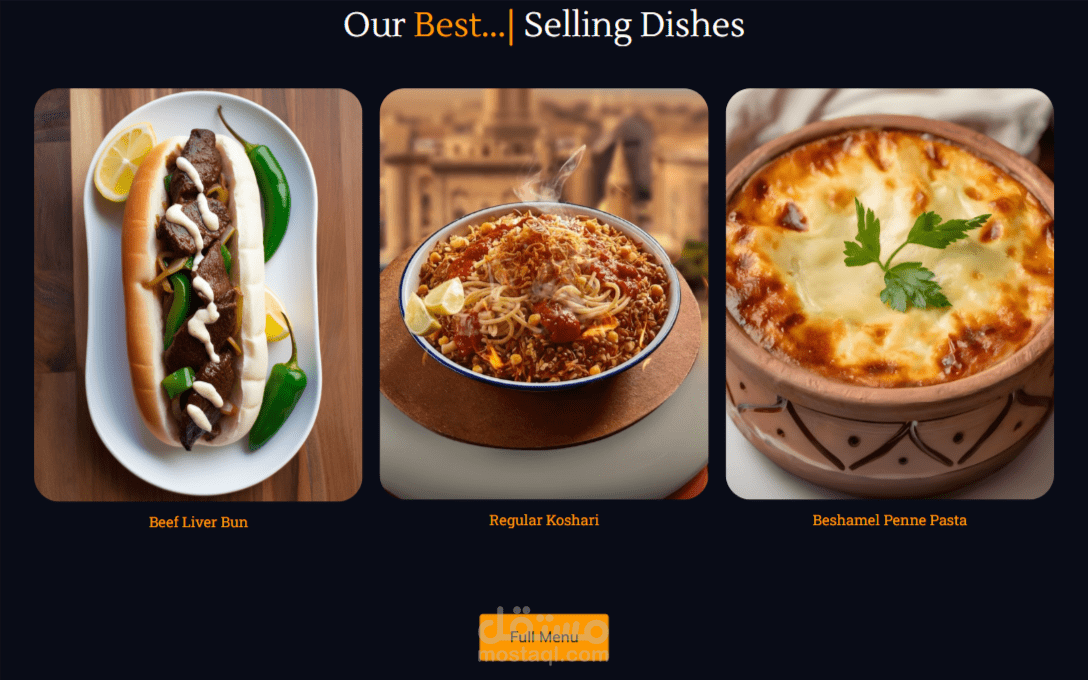Click the Beshamel Penne Pasta caption
The width and height of the screenshot is (1088, 680).
890,520
